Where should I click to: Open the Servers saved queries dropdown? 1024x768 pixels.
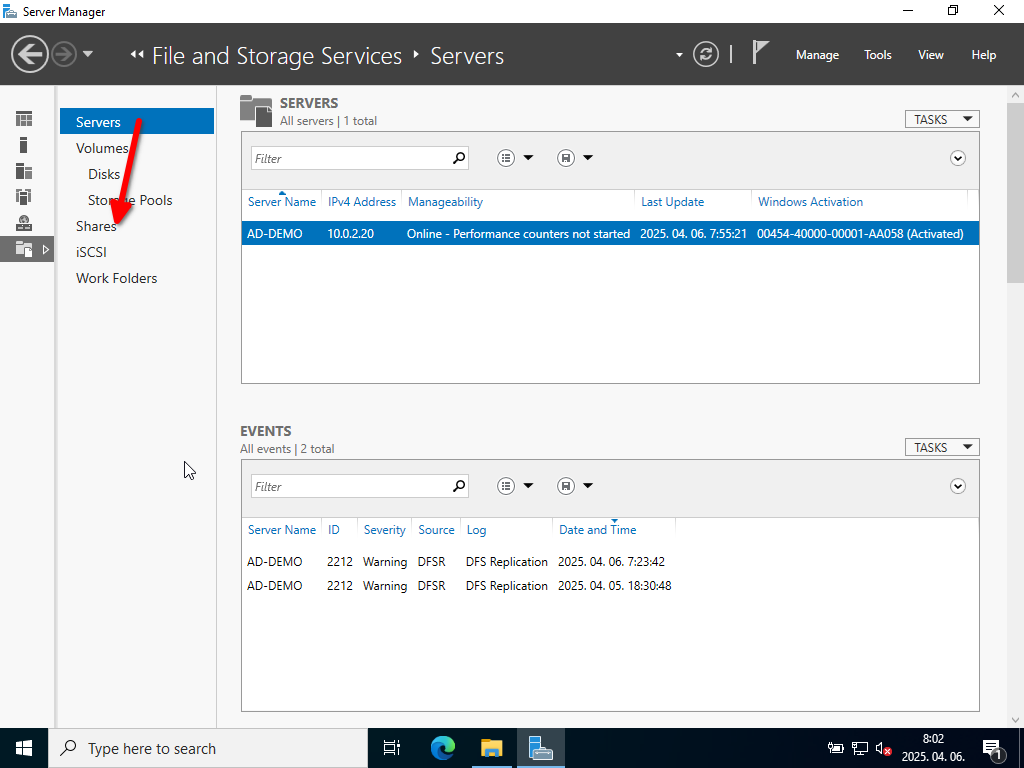coord(575,158)
